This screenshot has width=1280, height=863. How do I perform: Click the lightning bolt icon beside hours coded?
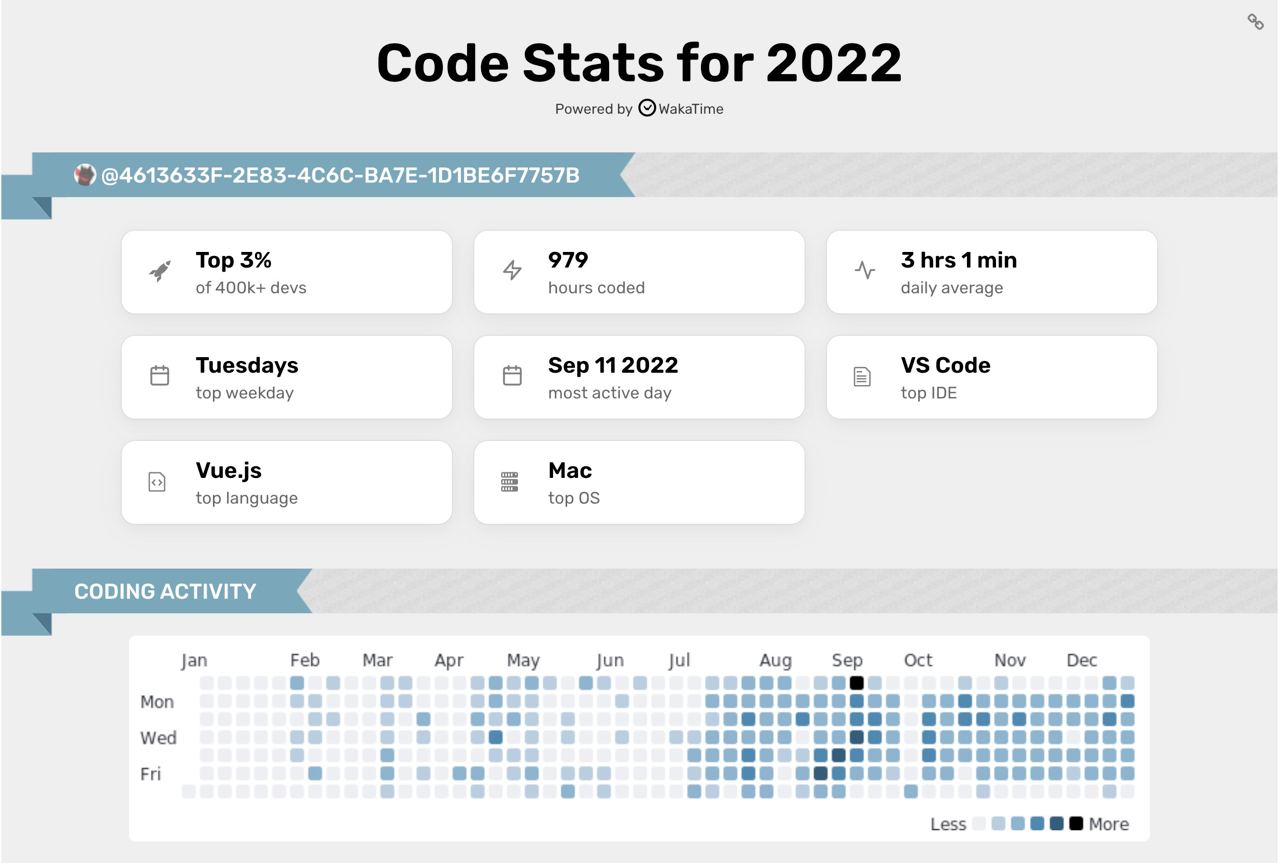click(512, 271)
